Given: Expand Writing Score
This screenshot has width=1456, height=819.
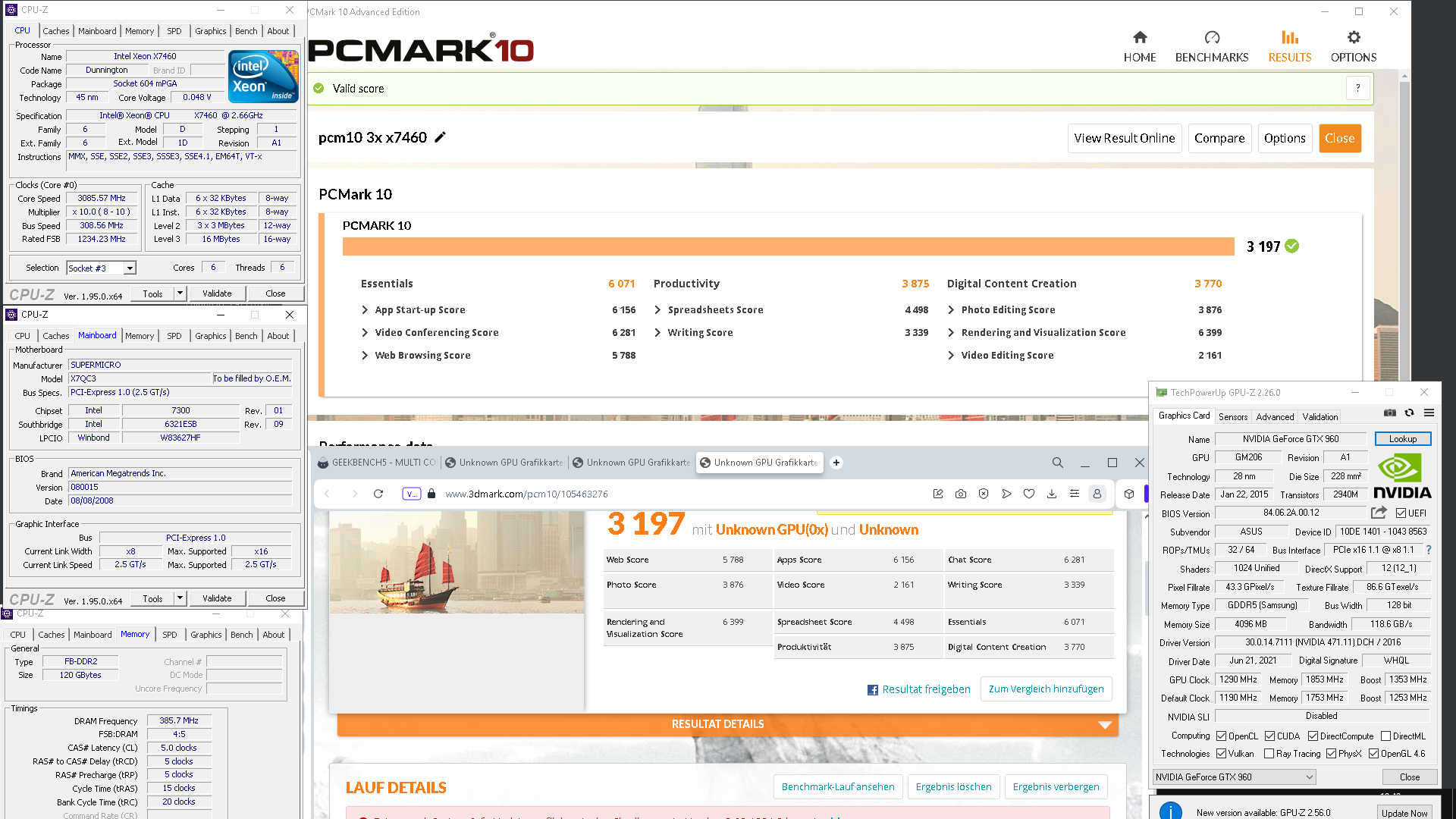Looking at the screenshot, I should [x=658, y=333].
